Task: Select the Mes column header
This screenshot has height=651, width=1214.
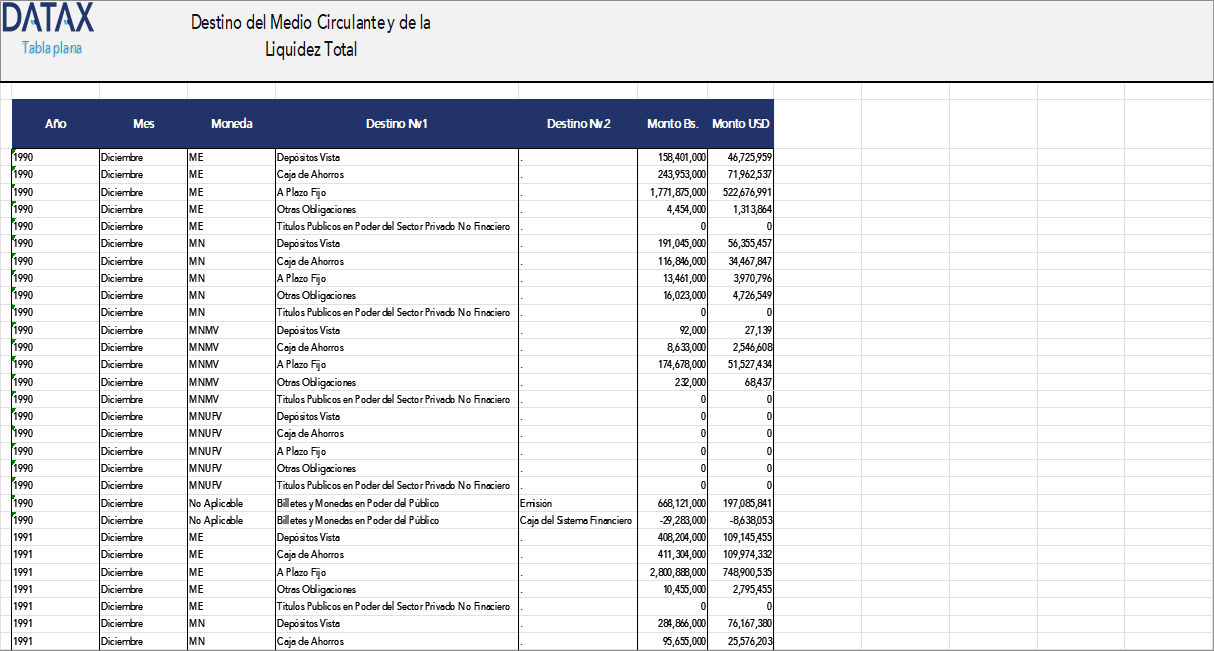Action: point(143,123)
